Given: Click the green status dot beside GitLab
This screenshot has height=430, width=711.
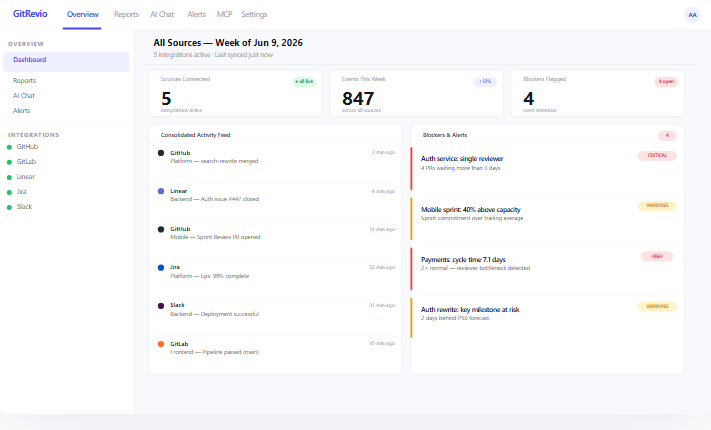Looking at the screenshot, I should click(9, 162).
